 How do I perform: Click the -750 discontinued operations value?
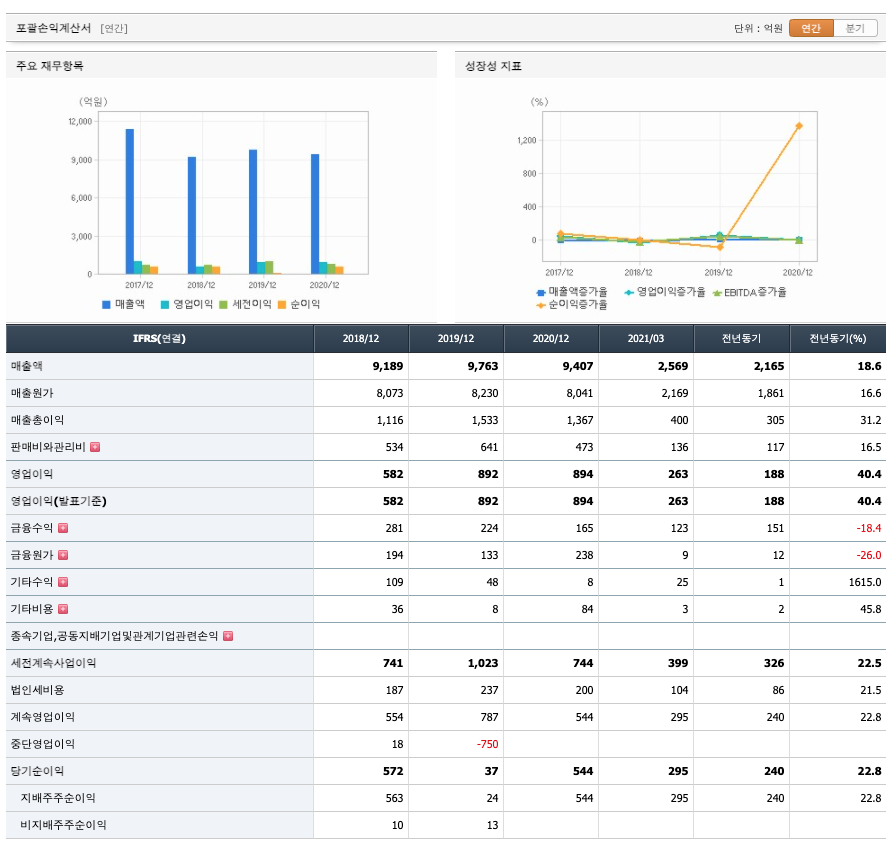point(488,744)
